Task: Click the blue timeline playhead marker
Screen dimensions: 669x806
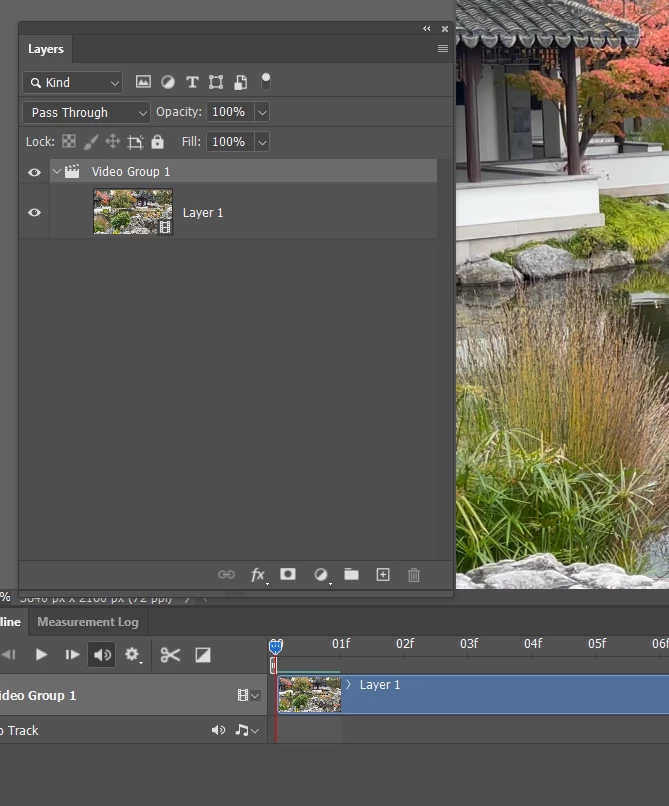Action: [276, 646]
